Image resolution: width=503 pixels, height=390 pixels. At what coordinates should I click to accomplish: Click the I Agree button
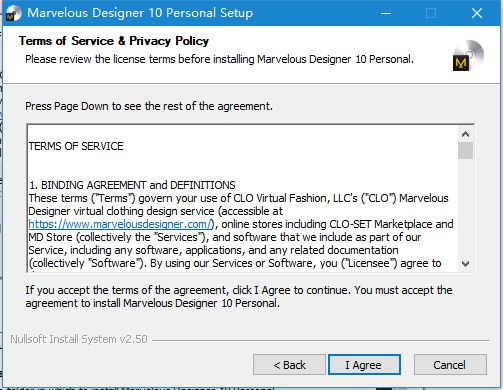point(364,365)
